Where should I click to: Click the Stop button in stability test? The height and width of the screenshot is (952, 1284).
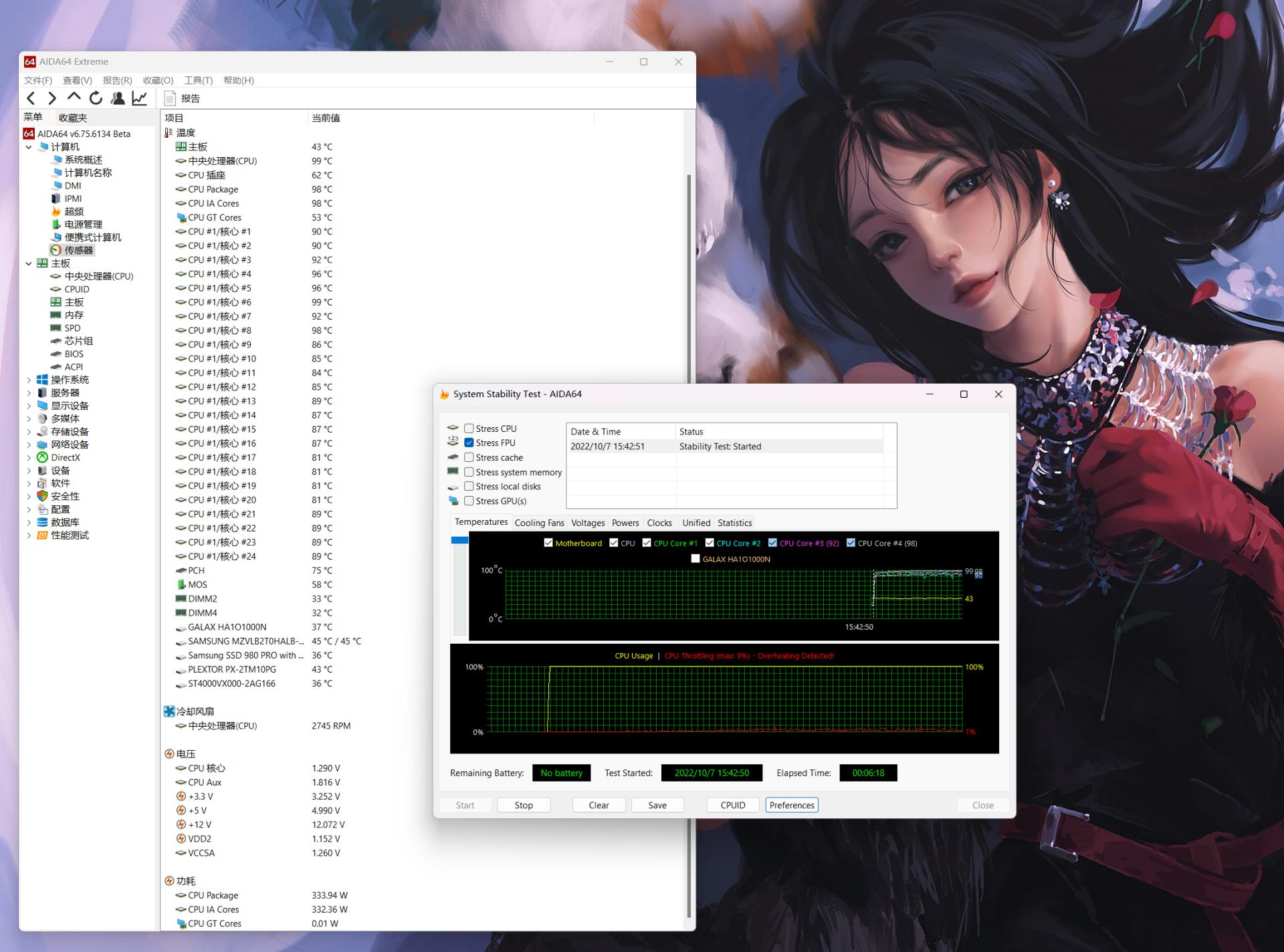[x=523, y=804]
